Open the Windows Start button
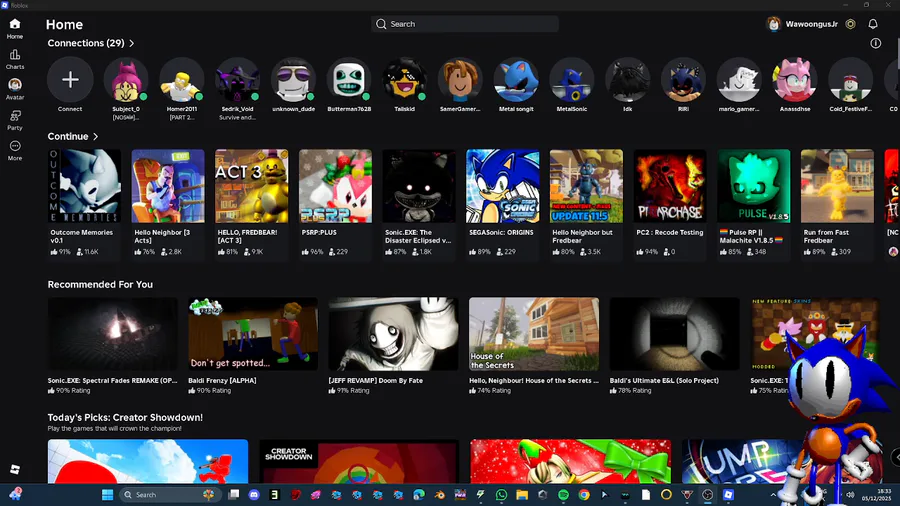 [x=107, y=495]
